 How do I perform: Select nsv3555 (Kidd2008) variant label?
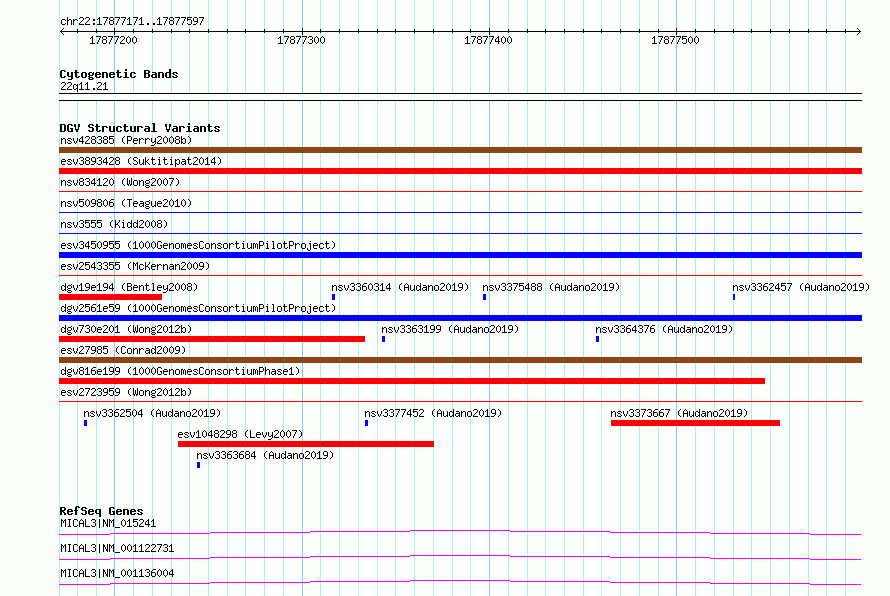tap(114, 224)
